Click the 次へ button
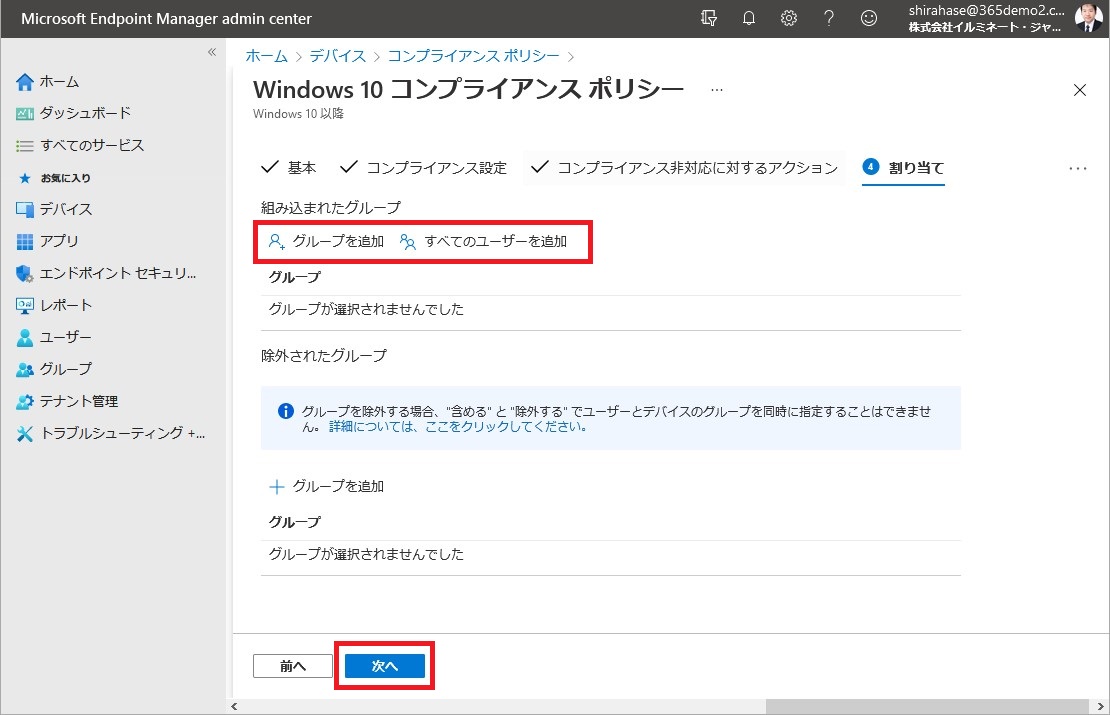Image resolution: width=1110 pixels, height=715 pixels. point(384,666)
